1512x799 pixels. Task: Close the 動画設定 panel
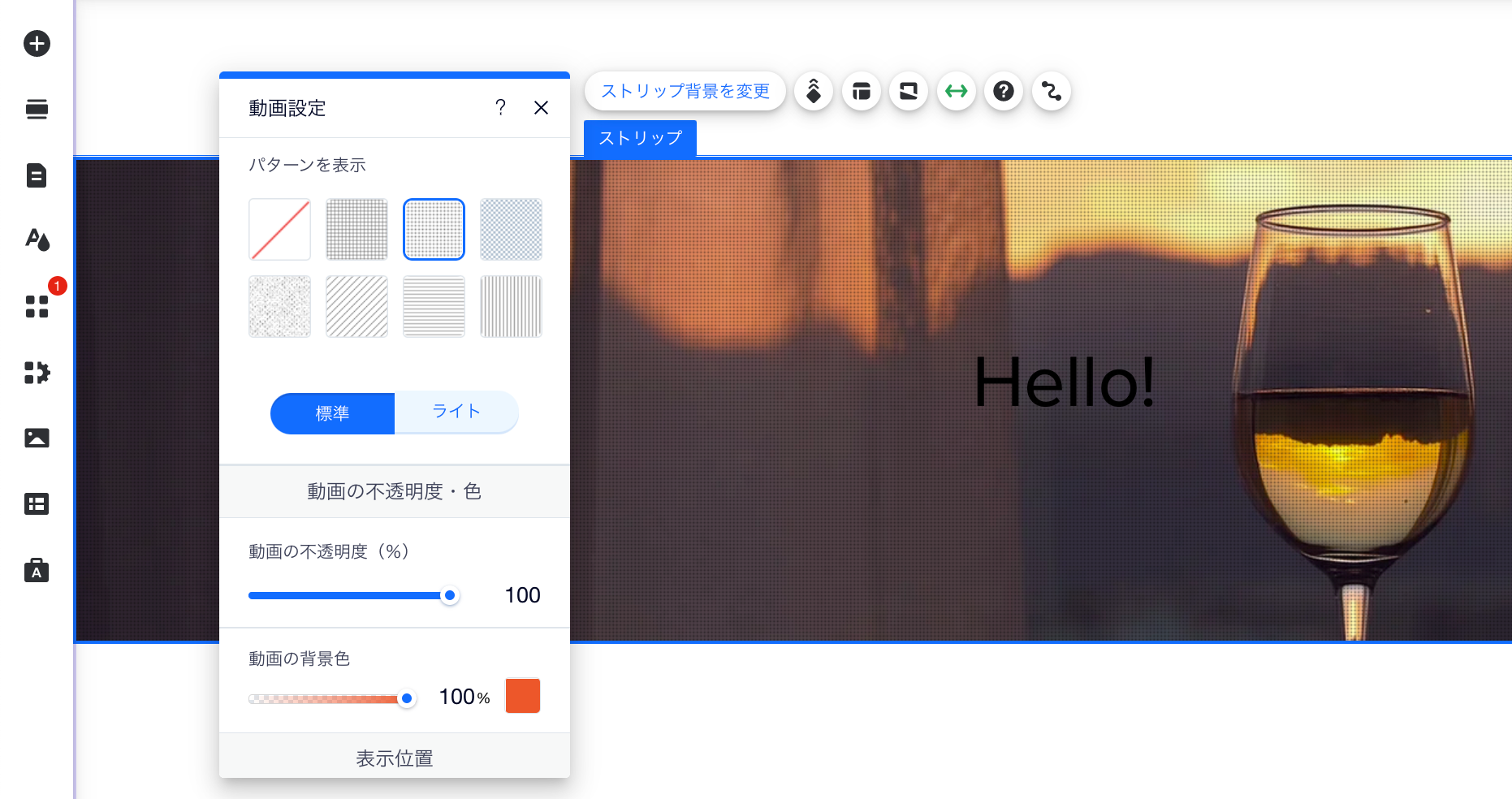tap(542, 107)
